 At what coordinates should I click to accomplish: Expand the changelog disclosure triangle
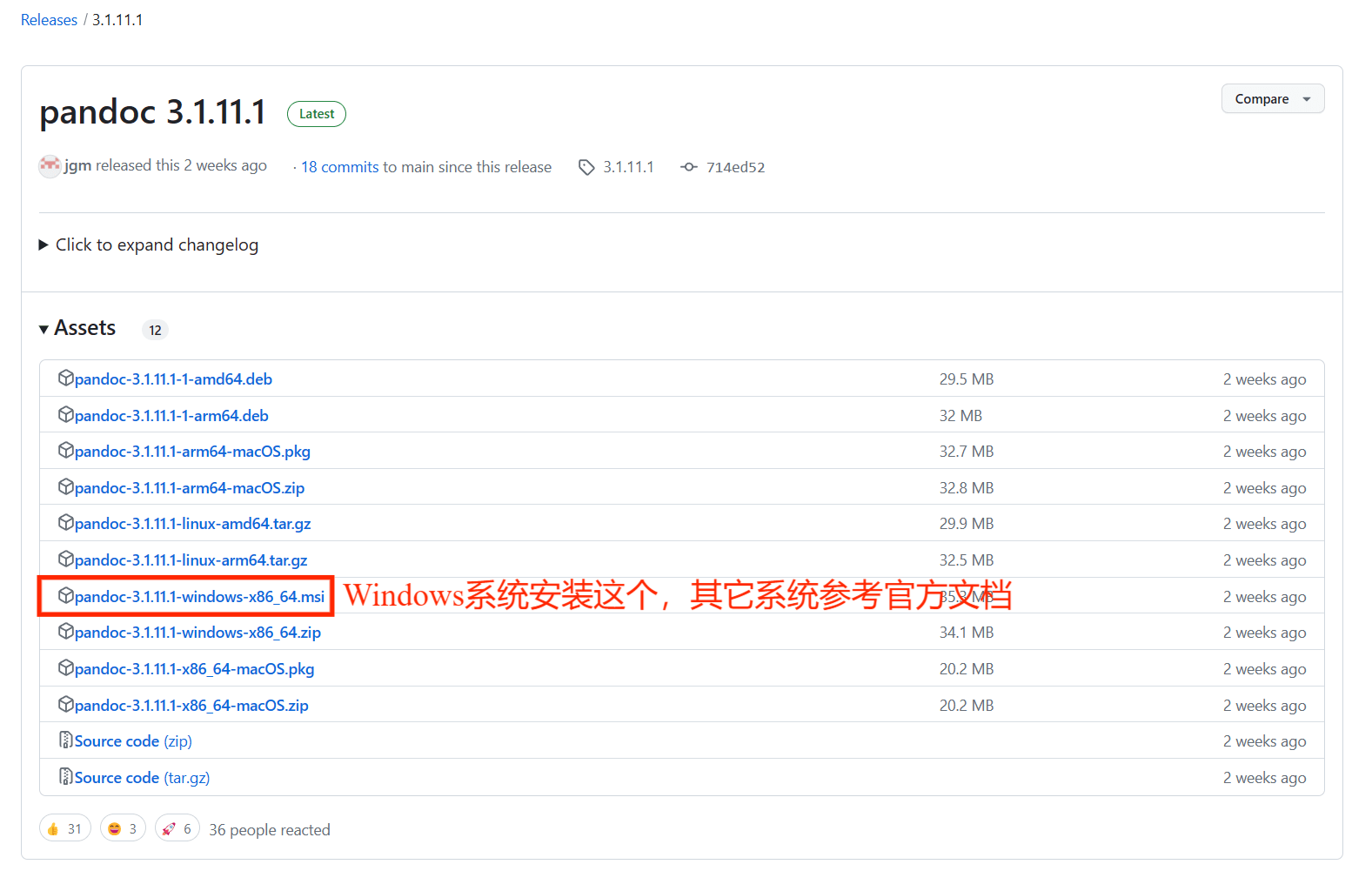(44, 245)
